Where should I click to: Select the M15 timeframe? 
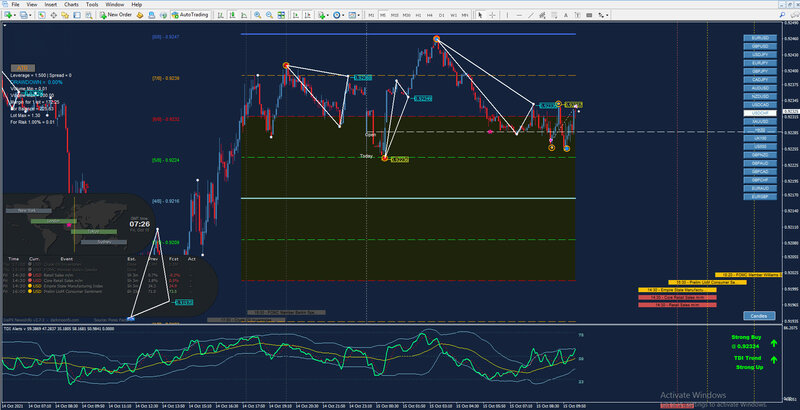pyautogui.click(x=394, y=15)
